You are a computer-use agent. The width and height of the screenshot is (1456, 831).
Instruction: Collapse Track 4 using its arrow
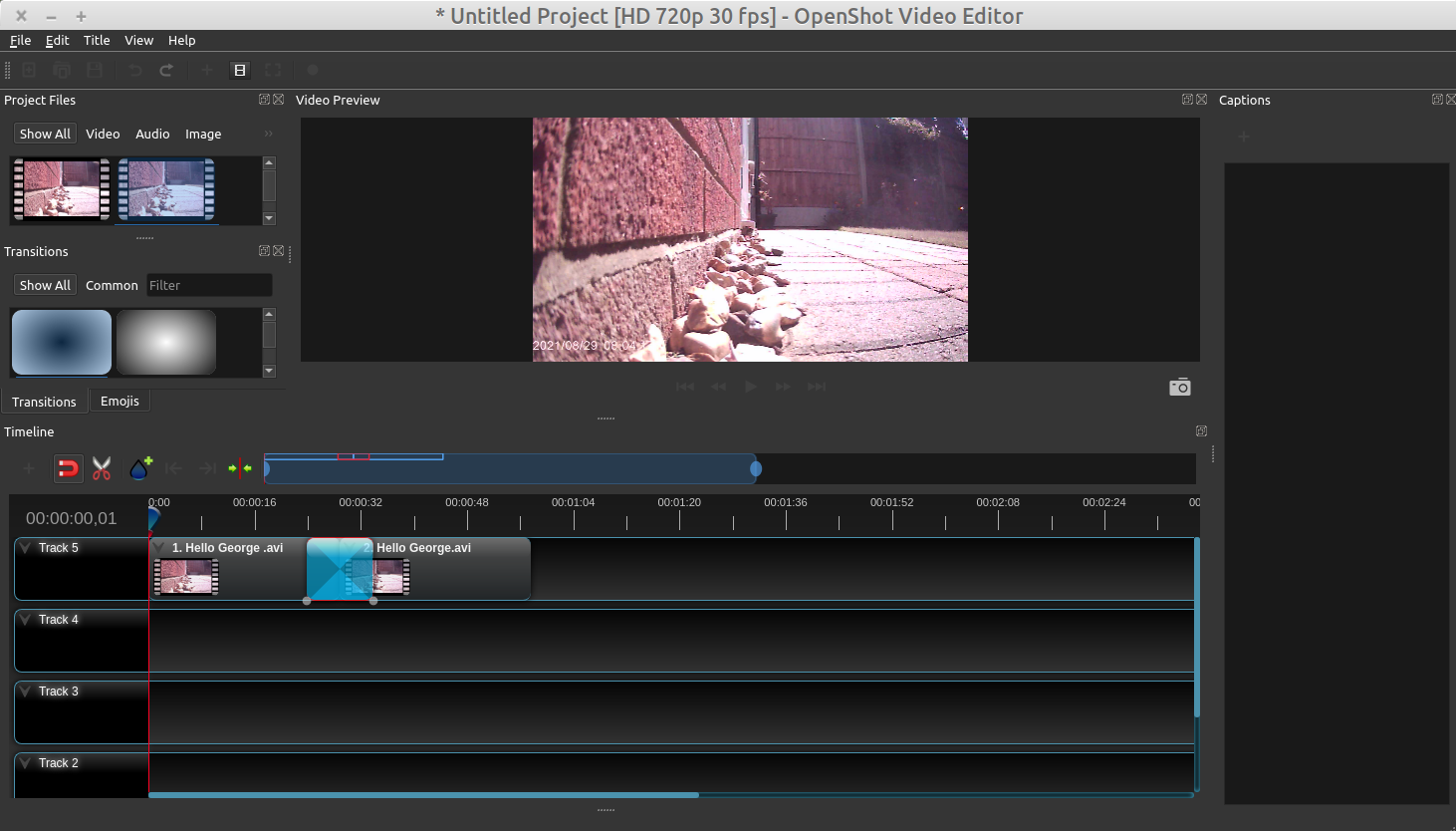tap(26, 620)
